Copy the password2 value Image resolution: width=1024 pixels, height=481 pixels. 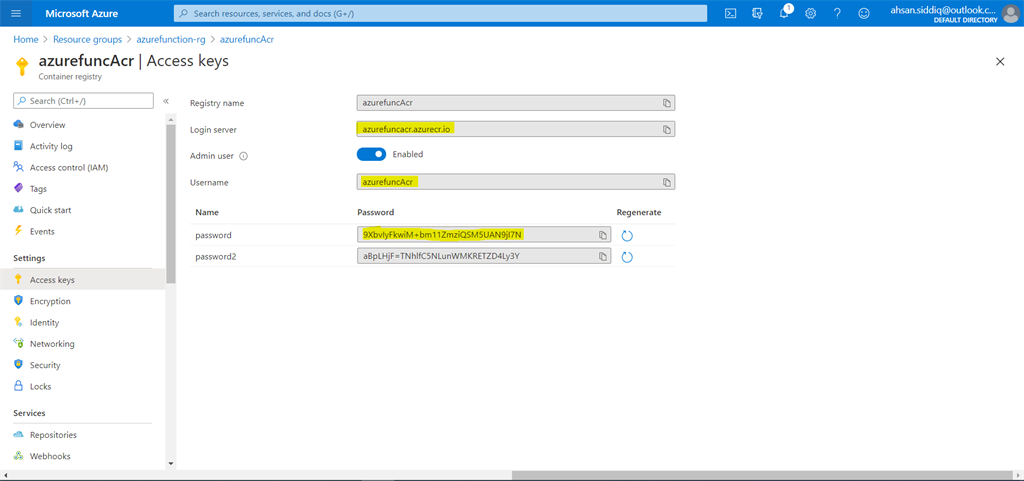pos(603,257)
